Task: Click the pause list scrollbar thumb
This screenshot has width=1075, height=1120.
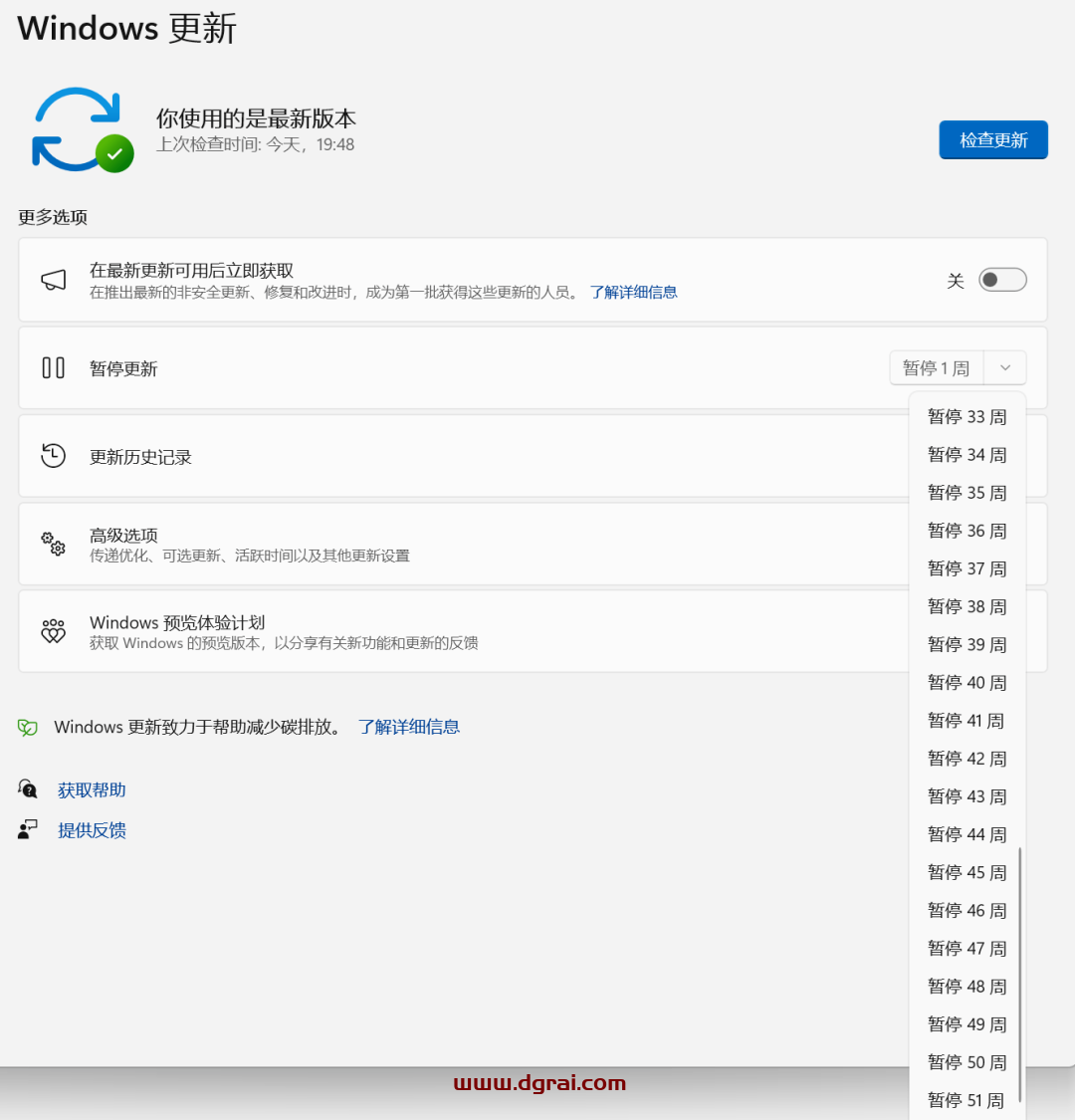Action: click(1020, 975)
